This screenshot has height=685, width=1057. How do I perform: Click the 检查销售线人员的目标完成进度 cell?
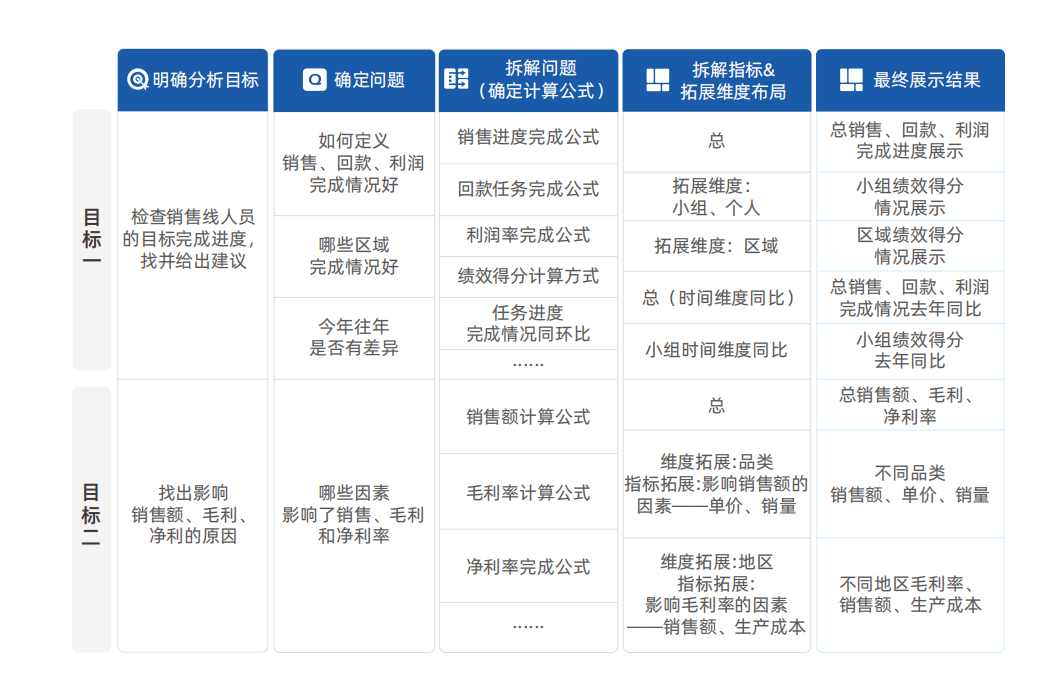pos(193,239)
